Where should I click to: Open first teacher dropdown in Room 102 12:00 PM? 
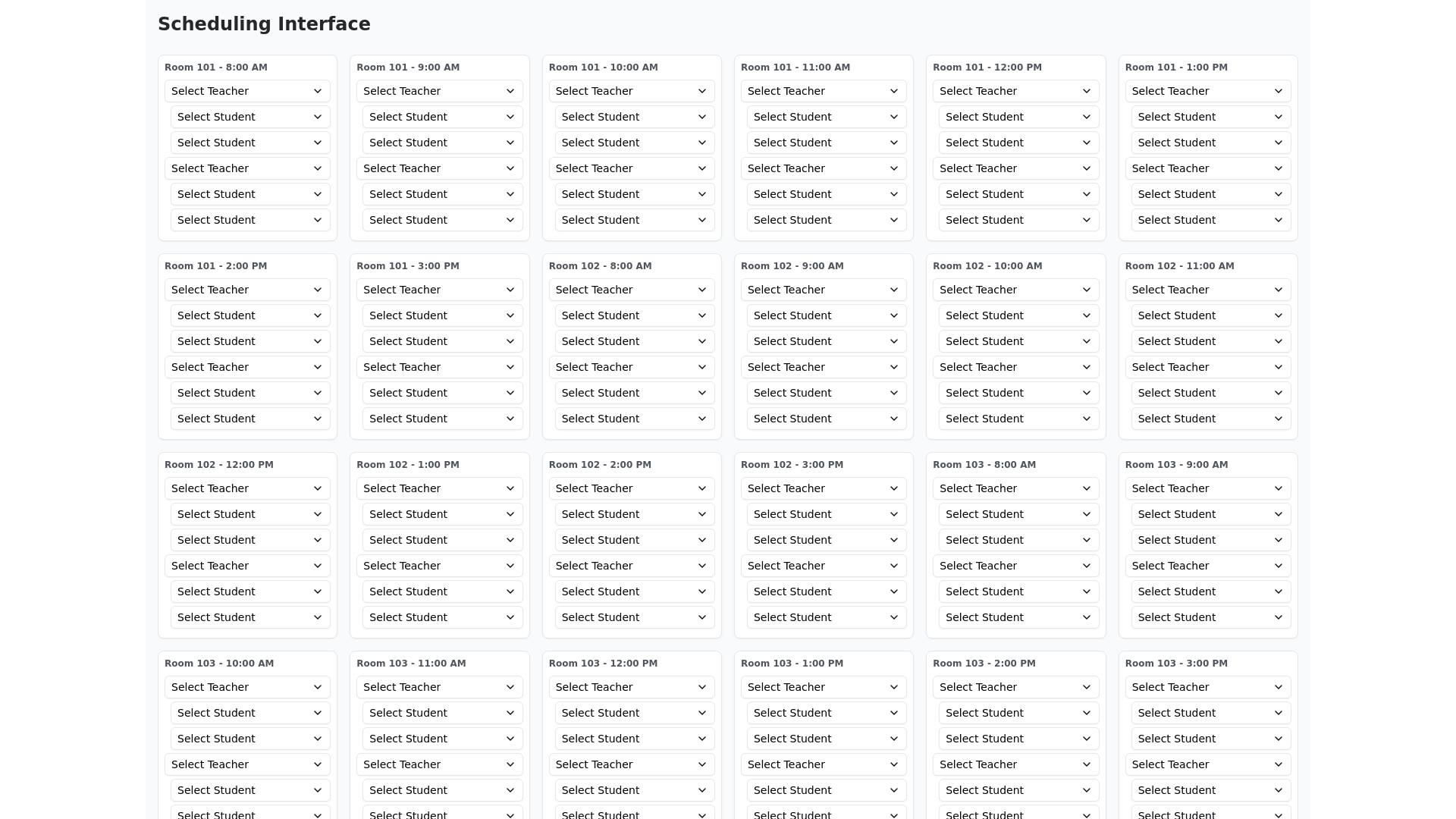coord(247,488)
